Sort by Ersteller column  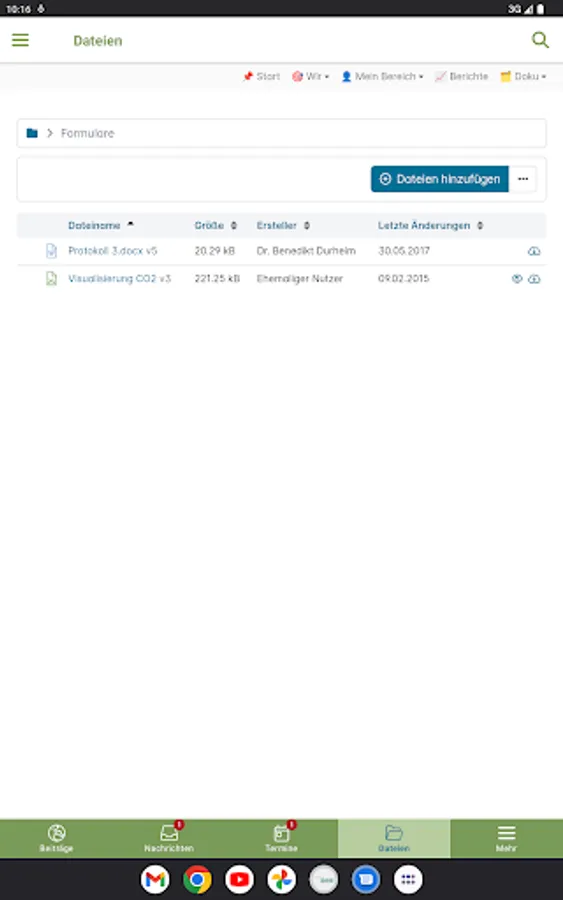[284, 225]
